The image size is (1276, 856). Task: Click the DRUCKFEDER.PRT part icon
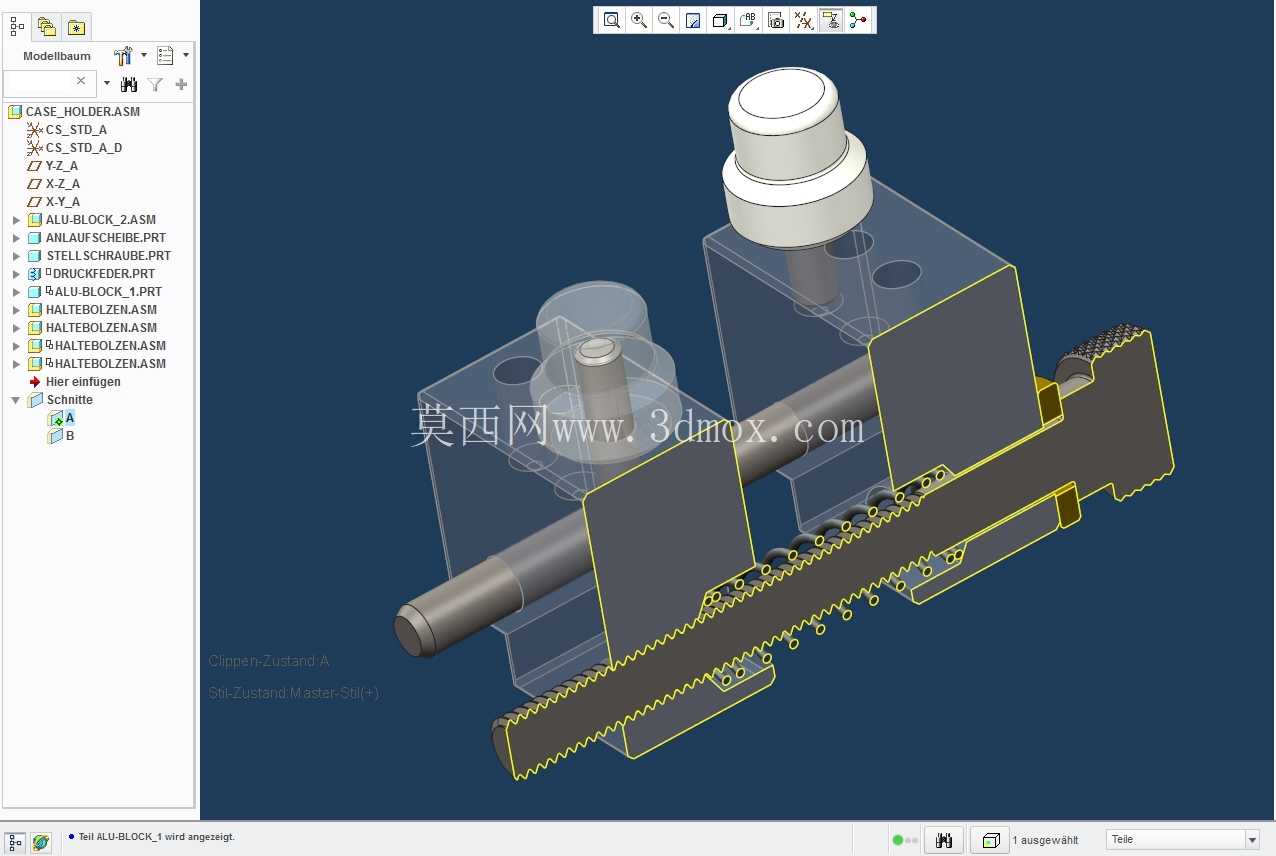[x=35, y=274]
